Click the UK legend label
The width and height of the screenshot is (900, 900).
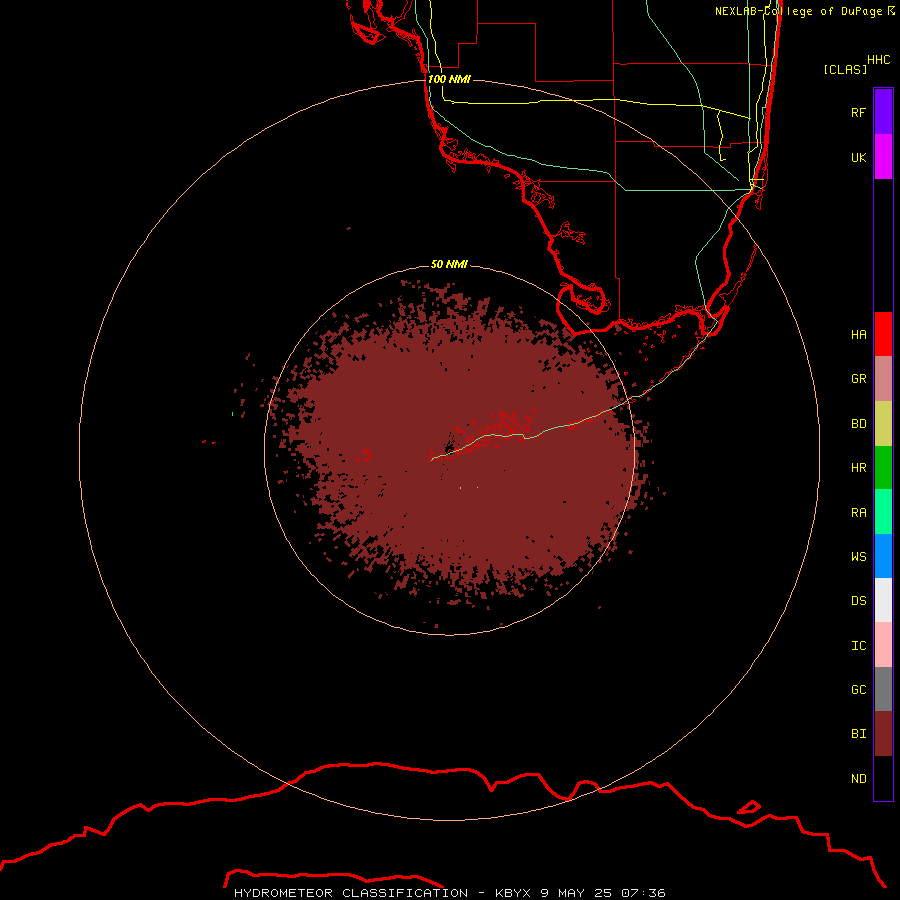[x=858, y=157]
